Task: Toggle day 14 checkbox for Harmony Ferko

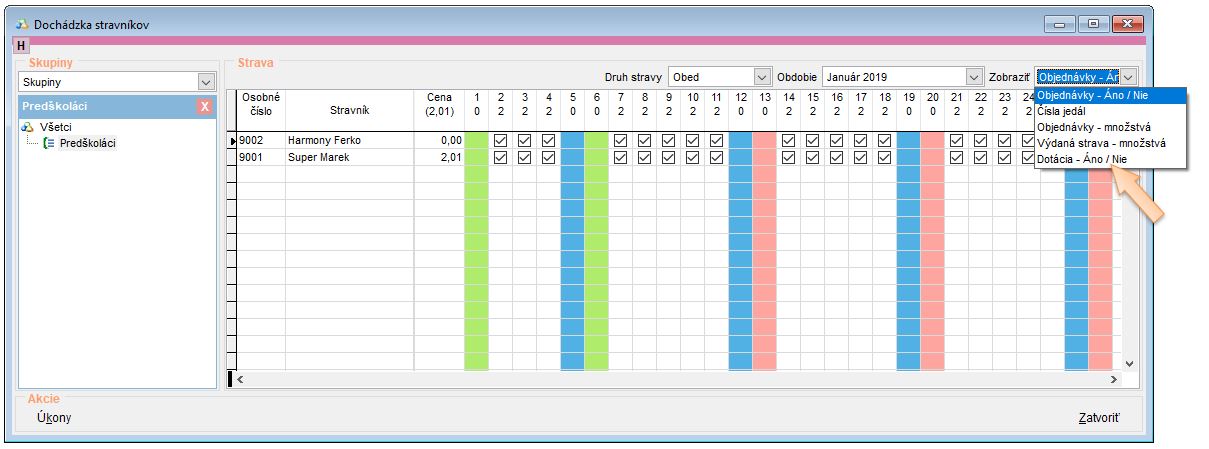Action: pos(788,140)
